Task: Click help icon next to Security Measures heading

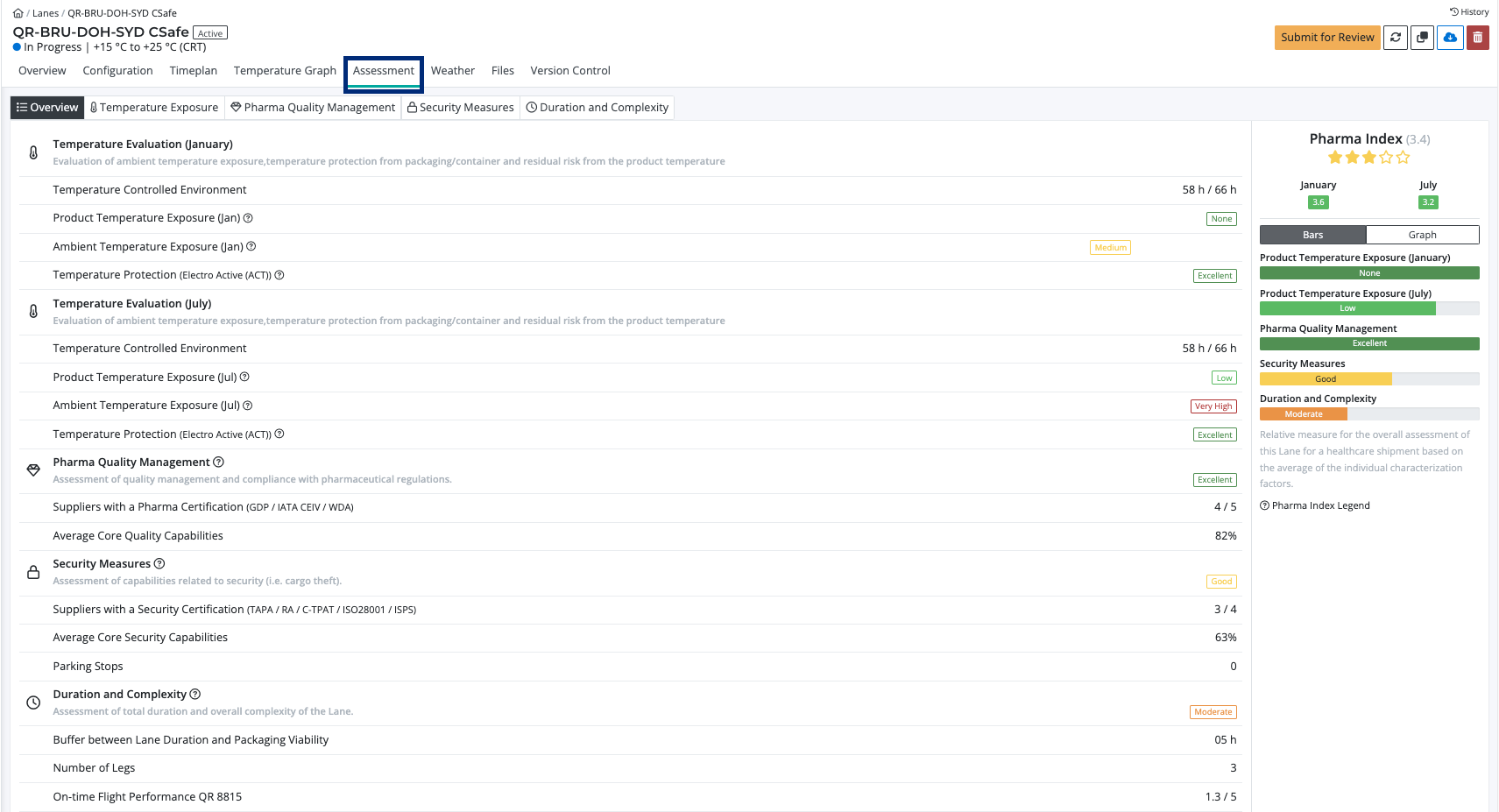Action: coord(159,564)
